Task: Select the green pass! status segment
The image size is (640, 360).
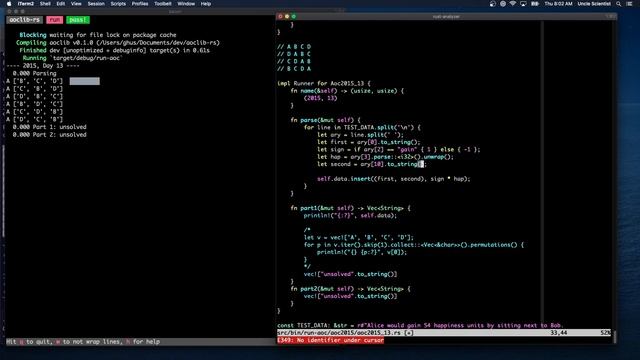Action: coord(78,20)
